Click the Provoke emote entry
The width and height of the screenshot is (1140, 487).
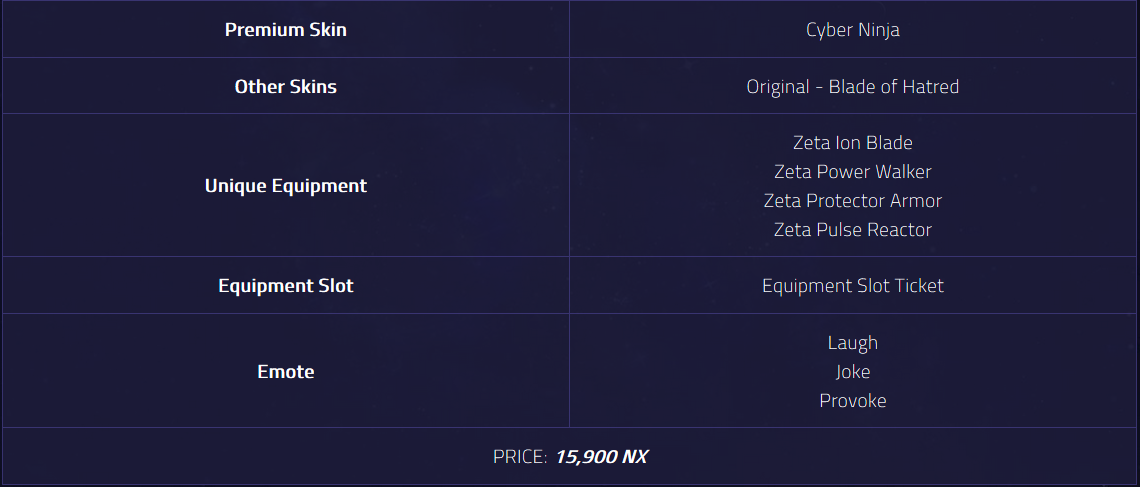point(853,401)
